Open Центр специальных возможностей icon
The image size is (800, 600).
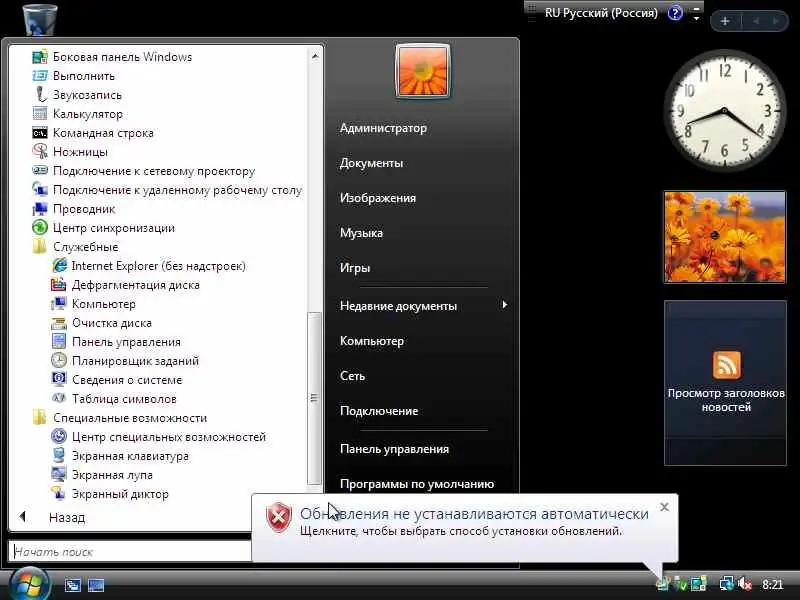tap(59, 436)
